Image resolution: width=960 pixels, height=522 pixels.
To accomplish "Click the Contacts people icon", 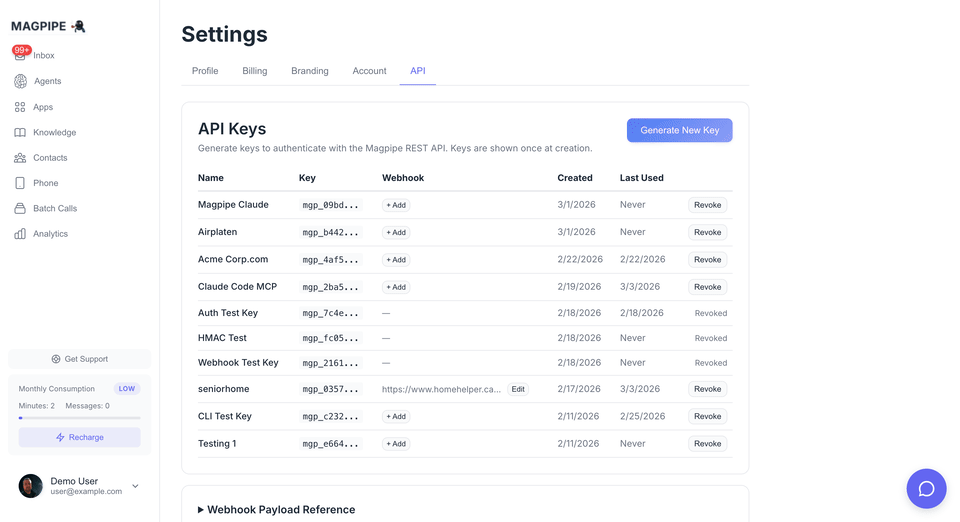I will tap(20, 158).
